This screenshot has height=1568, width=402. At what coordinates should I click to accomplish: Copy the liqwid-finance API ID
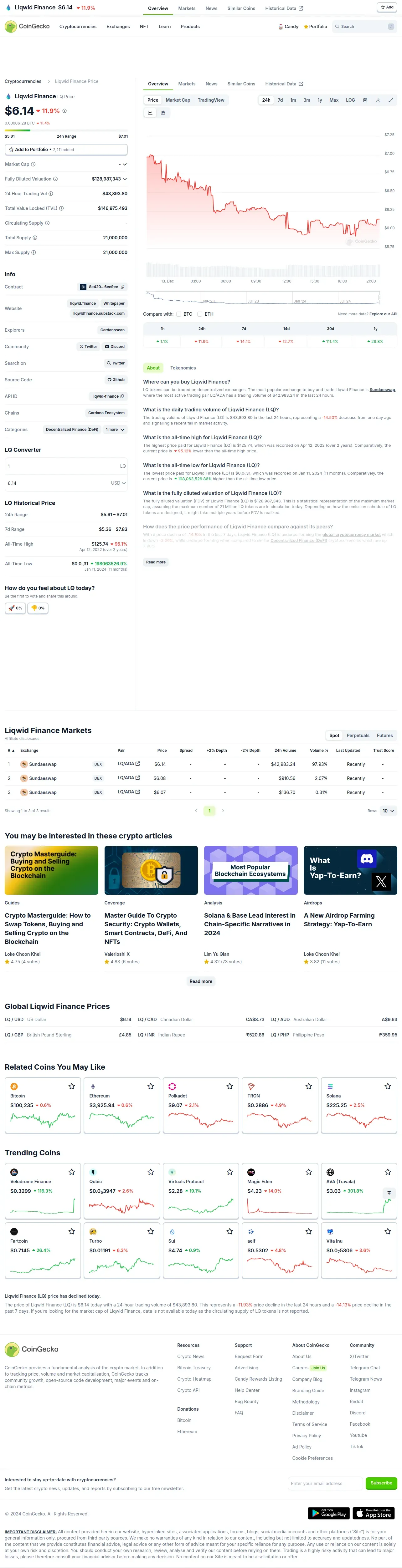click(122, 396)
